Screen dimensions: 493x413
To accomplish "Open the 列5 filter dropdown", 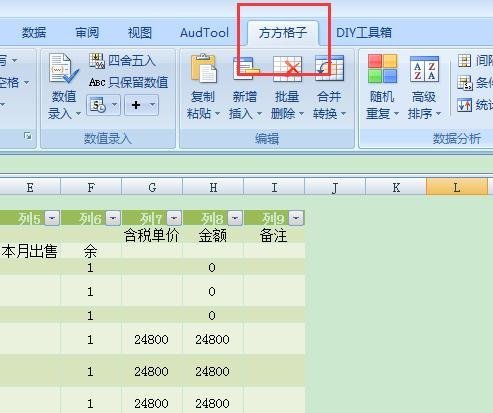I will click(x=52, y=218).
